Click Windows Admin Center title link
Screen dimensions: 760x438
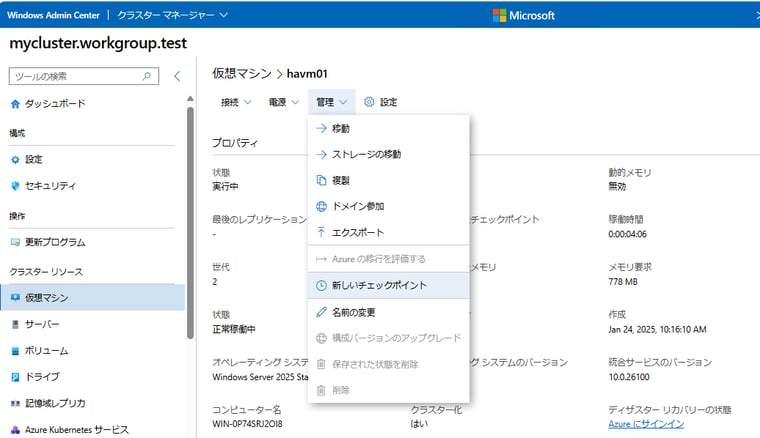[53, 15]
